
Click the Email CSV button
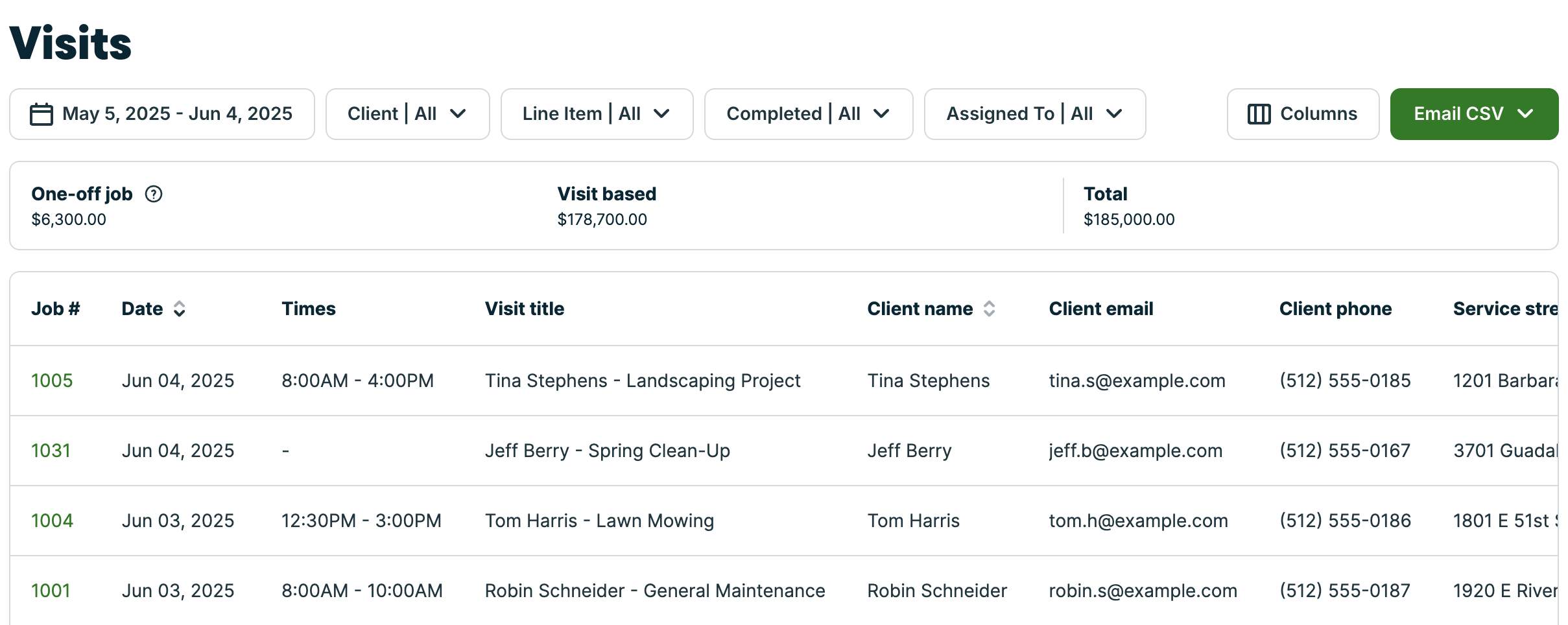pyautogui.click(x=1474, y=114)
